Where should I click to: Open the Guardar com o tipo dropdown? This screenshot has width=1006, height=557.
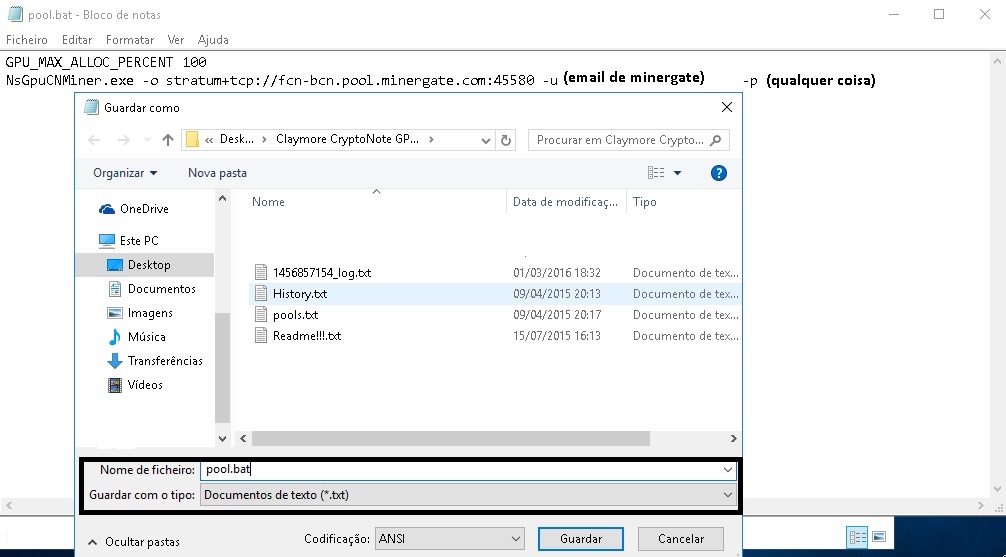tap(468, 495)
